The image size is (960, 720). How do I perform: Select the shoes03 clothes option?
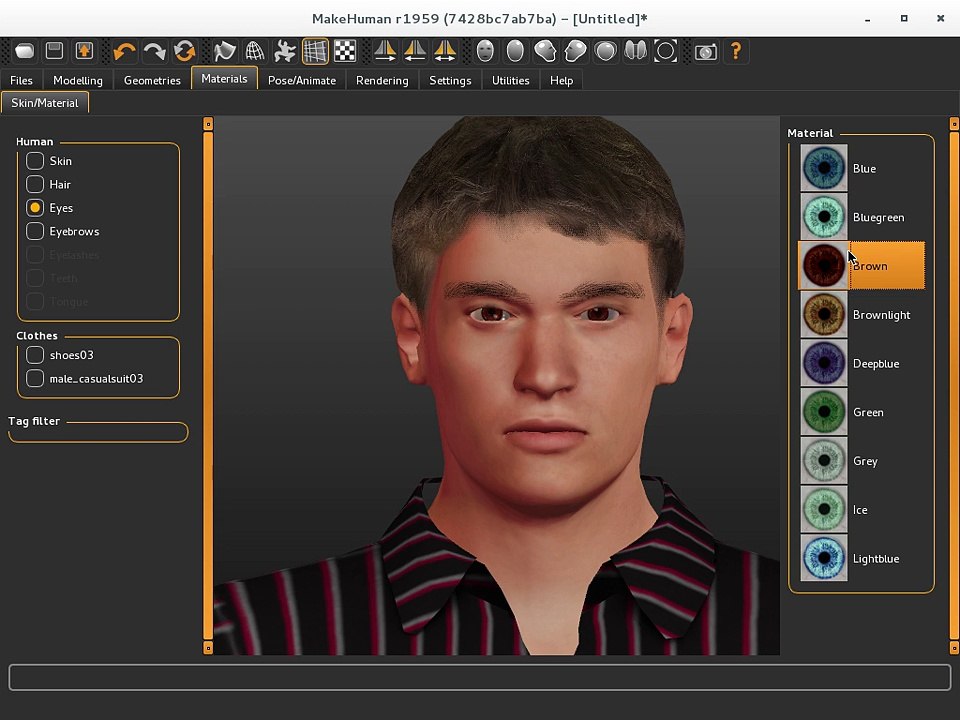click(x=35, y=355)
